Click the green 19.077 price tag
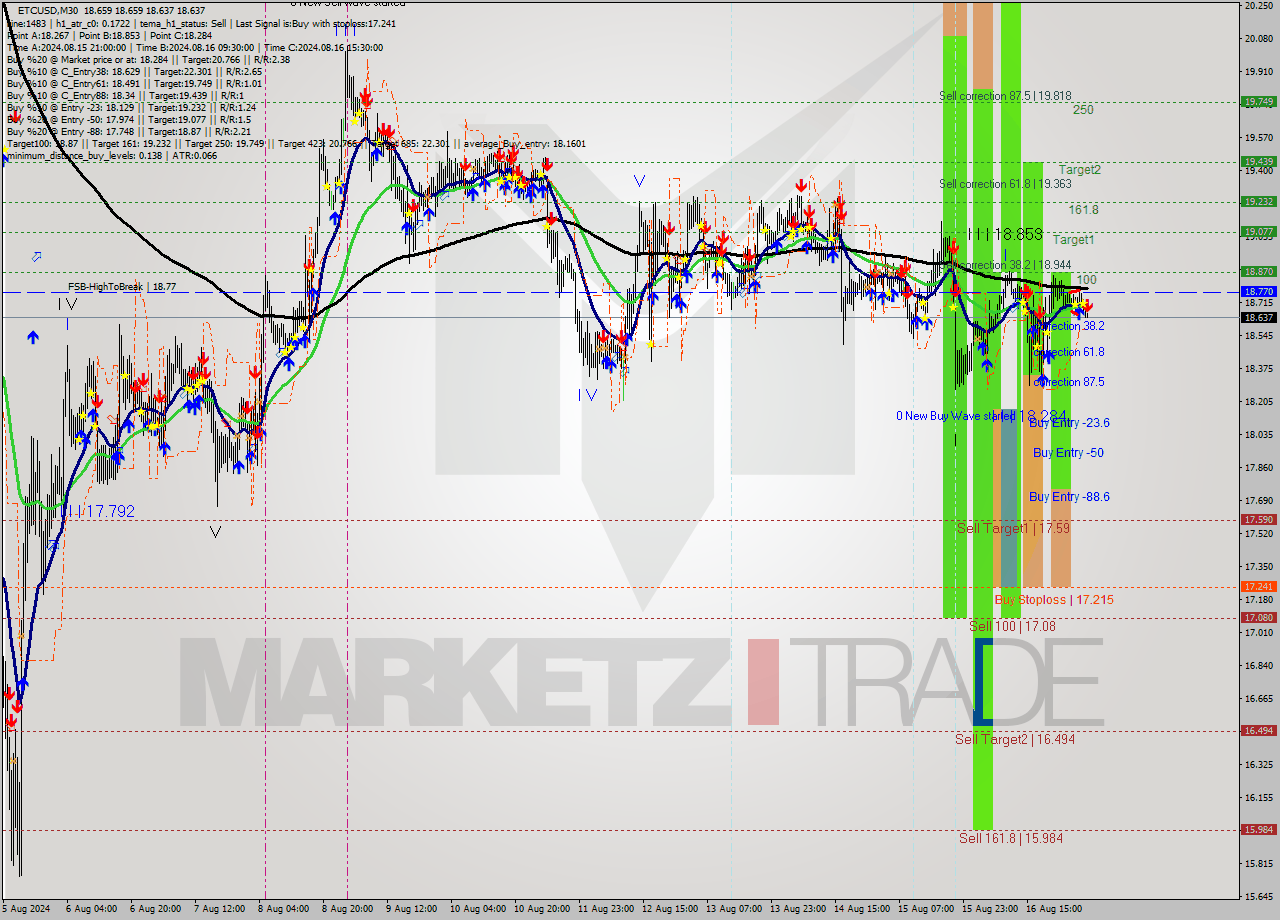The width and height of the screenshot is (1280, 920). click(1258, 232)
